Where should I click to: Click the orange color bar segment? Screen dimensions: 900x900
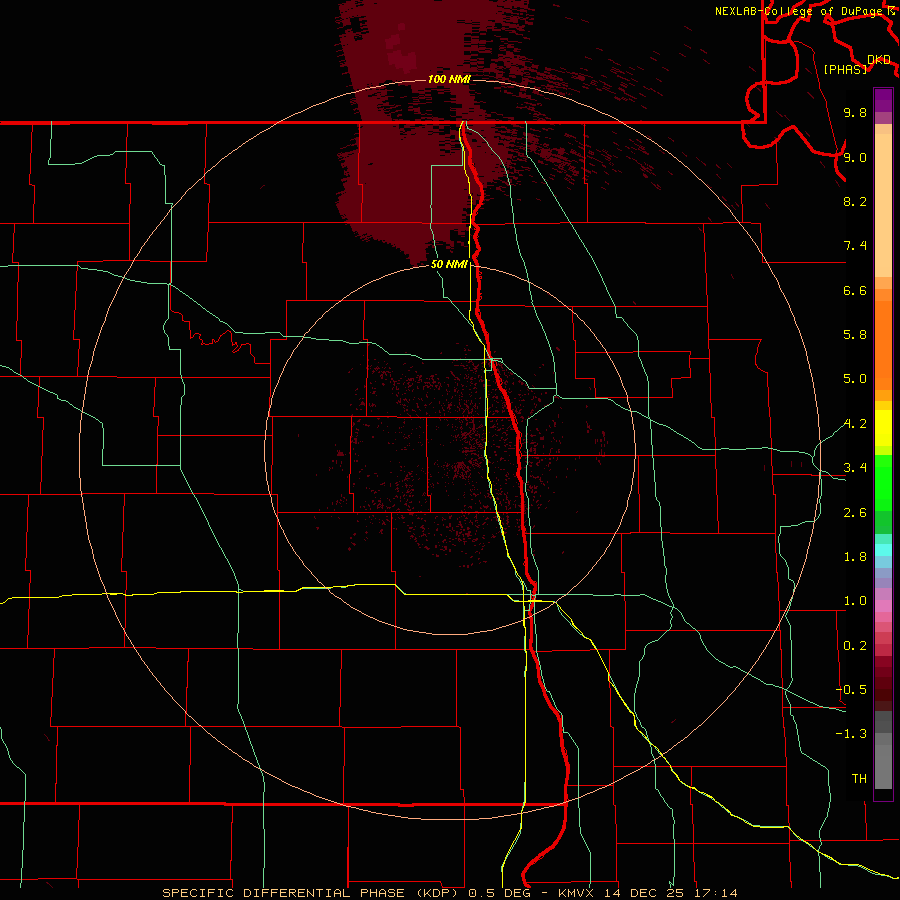pyautogui.click(x=883, y=345)
